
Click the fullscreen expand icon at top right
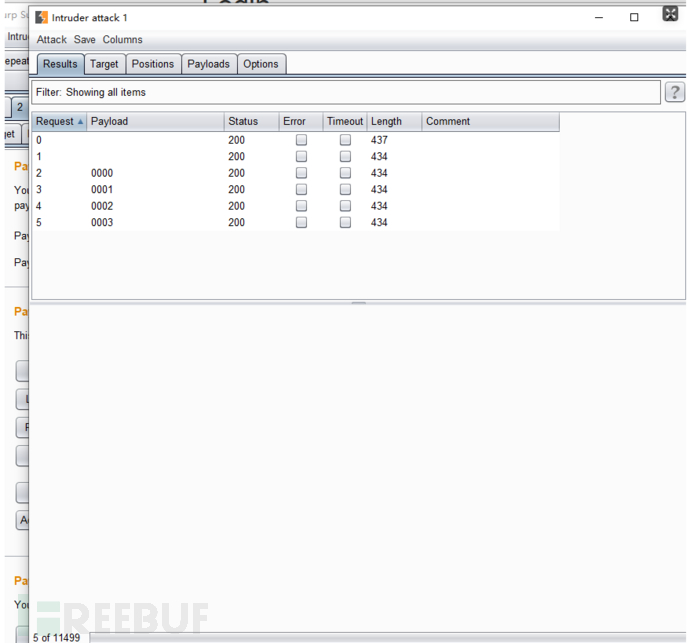pyautogui.click(x=671, y=14)
